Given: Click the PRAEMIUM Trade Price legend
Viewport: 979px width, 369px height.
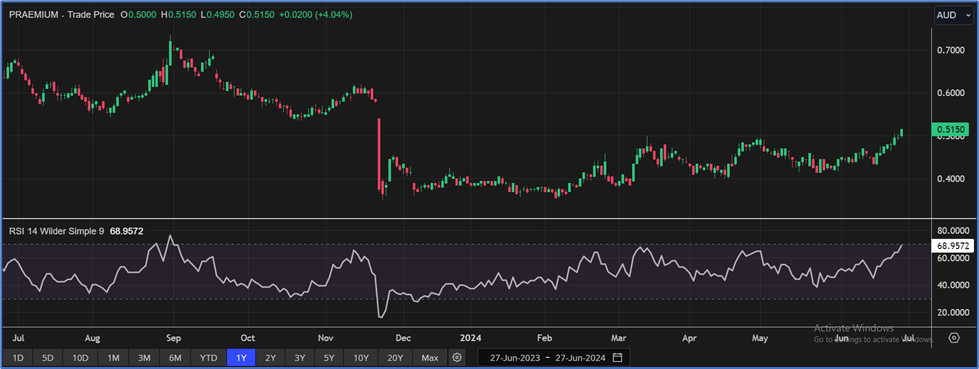Looking at the screenshot, I should click(x=61, y=14).
